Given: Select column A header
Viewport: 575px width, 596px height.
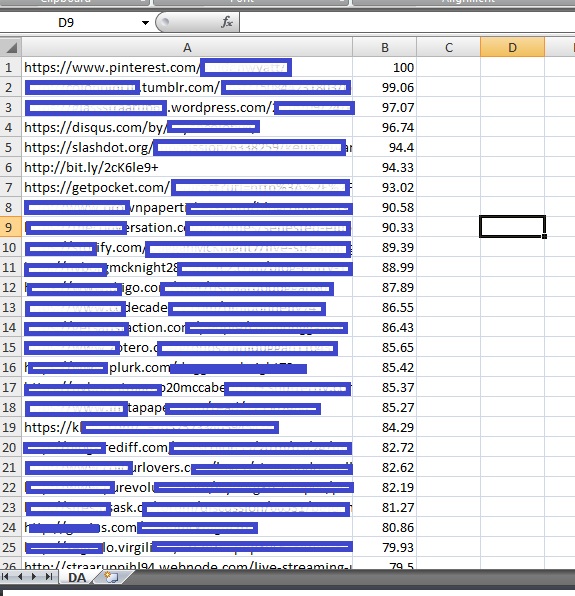Looking at the screenshot, I should [187, 48].
